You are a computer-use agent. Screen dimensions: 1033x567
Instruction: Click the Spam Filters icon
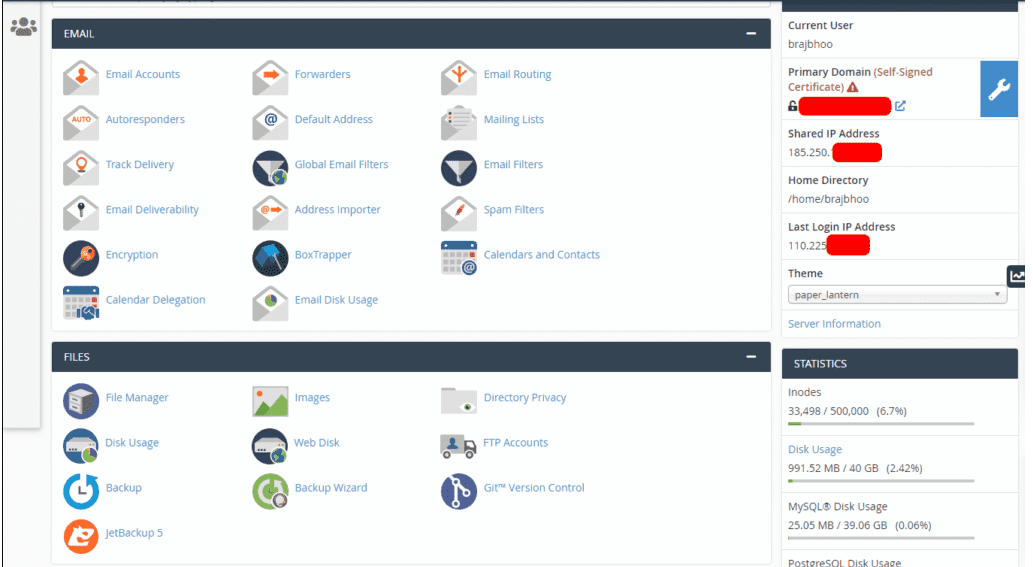[x=459, y=212]
